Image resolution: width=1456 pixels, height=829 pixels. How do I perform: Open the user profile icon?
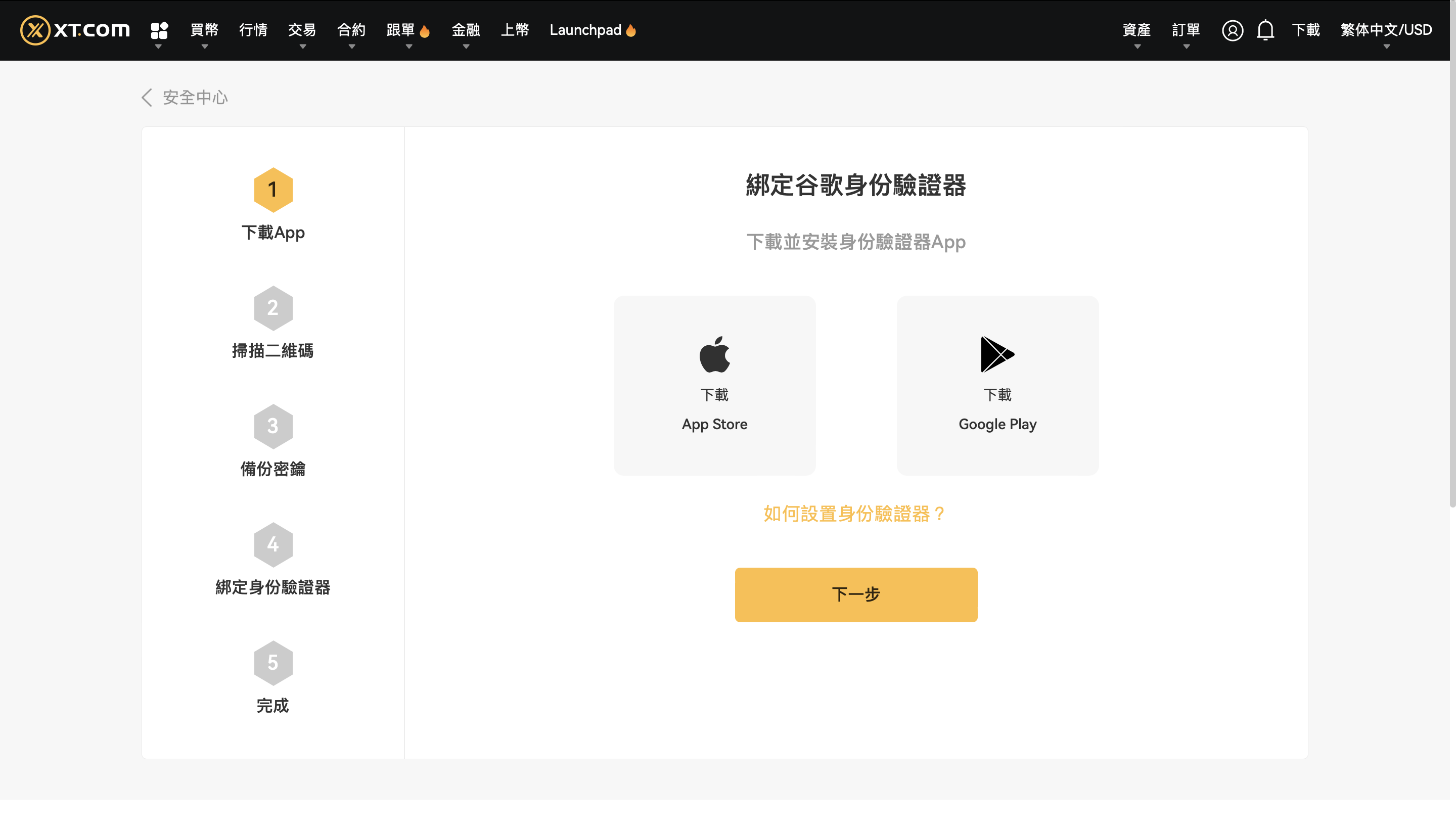1232,30
